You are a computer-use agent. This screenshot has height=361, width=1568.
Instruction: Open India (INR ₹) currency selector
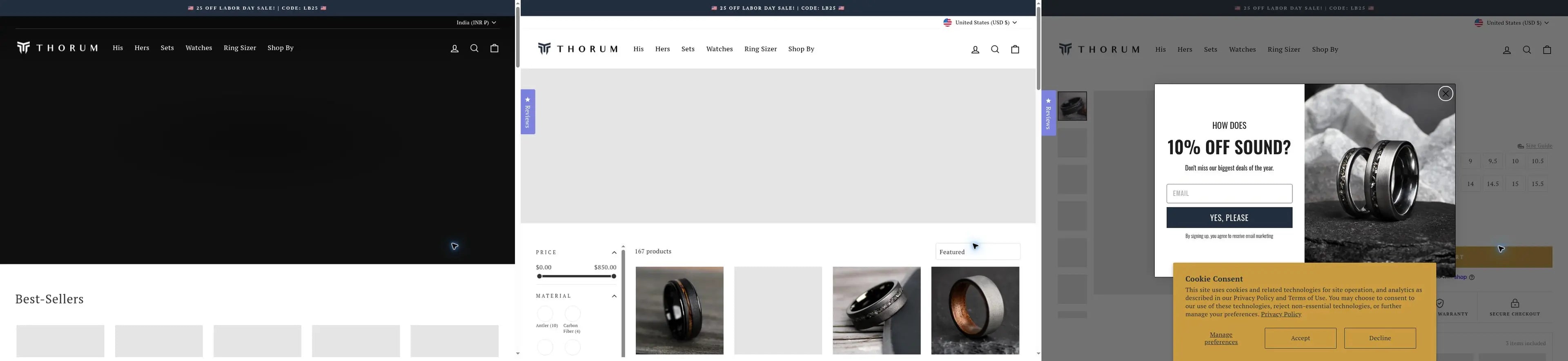(x=476, y=22)
